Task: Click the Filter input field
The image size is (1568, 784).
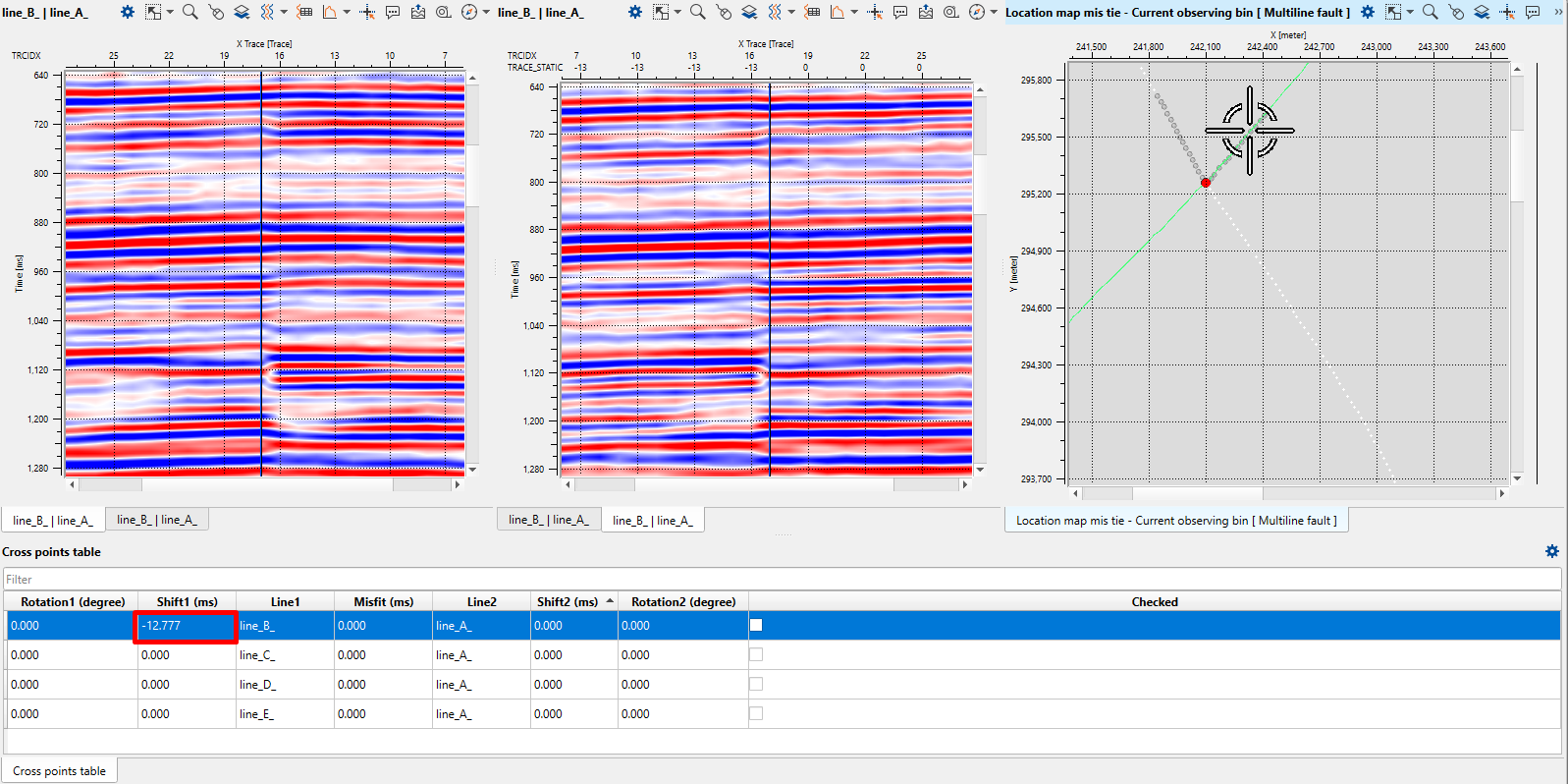Action: tap(782, 580)
